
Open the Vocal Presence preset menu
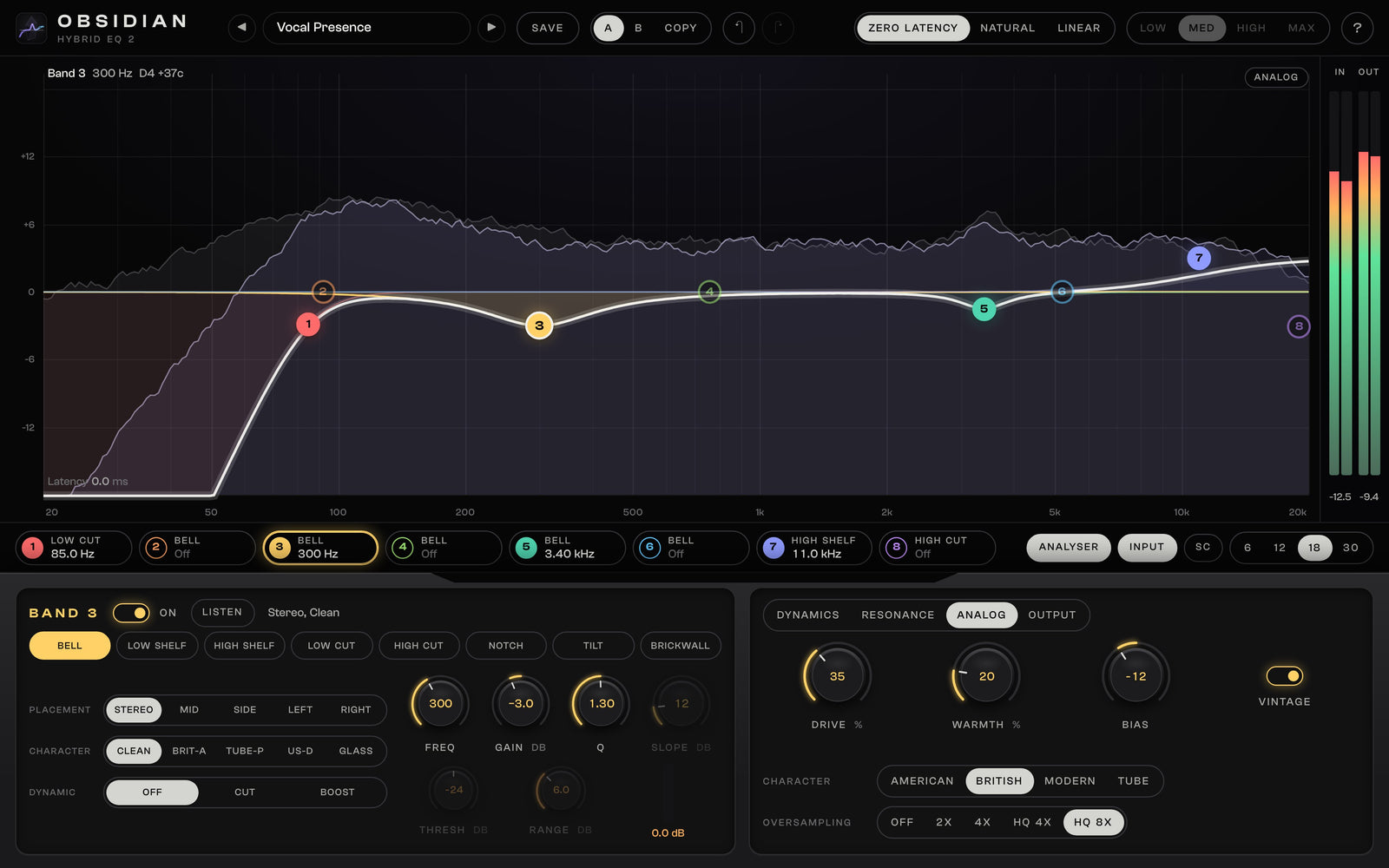tap(365, 28)
